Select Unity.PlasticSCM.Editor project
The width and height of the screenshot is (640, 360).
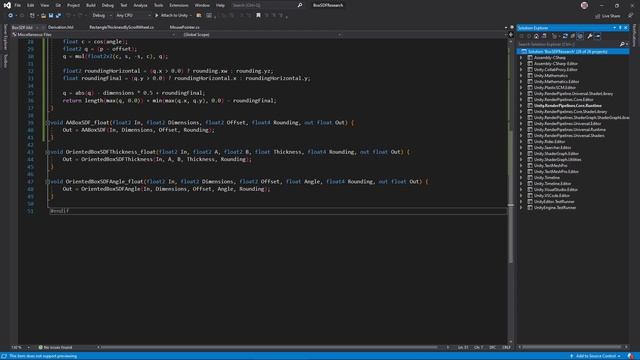pos(555,87)
